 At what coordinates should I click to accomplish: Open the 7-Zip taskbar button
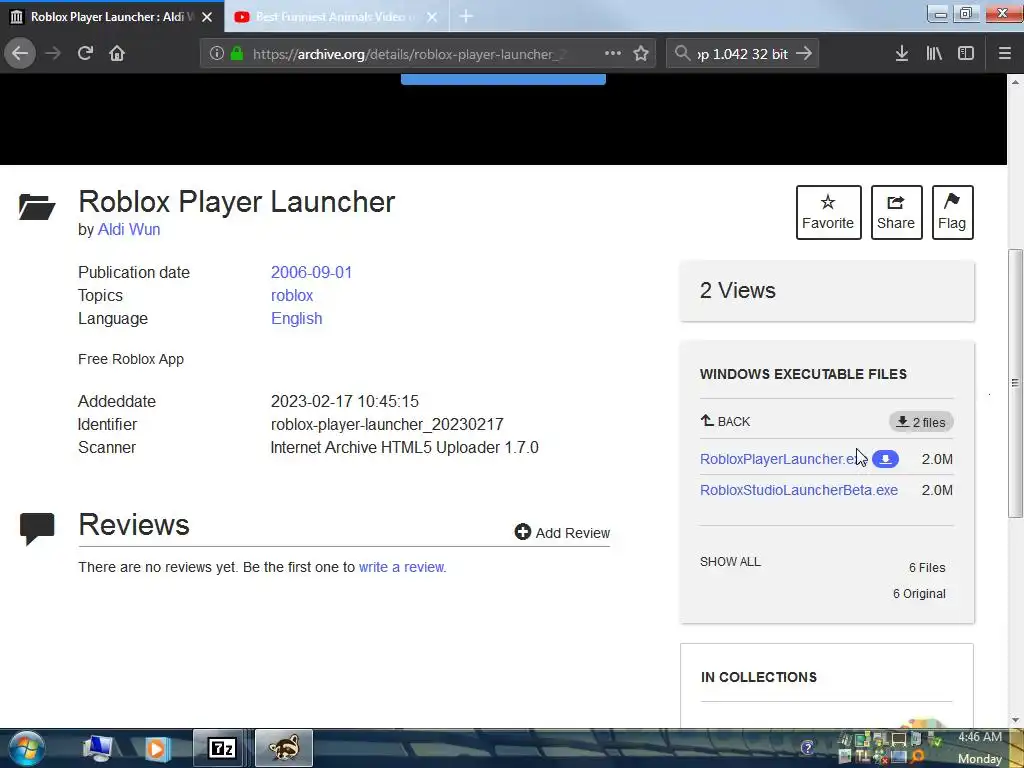221,748
